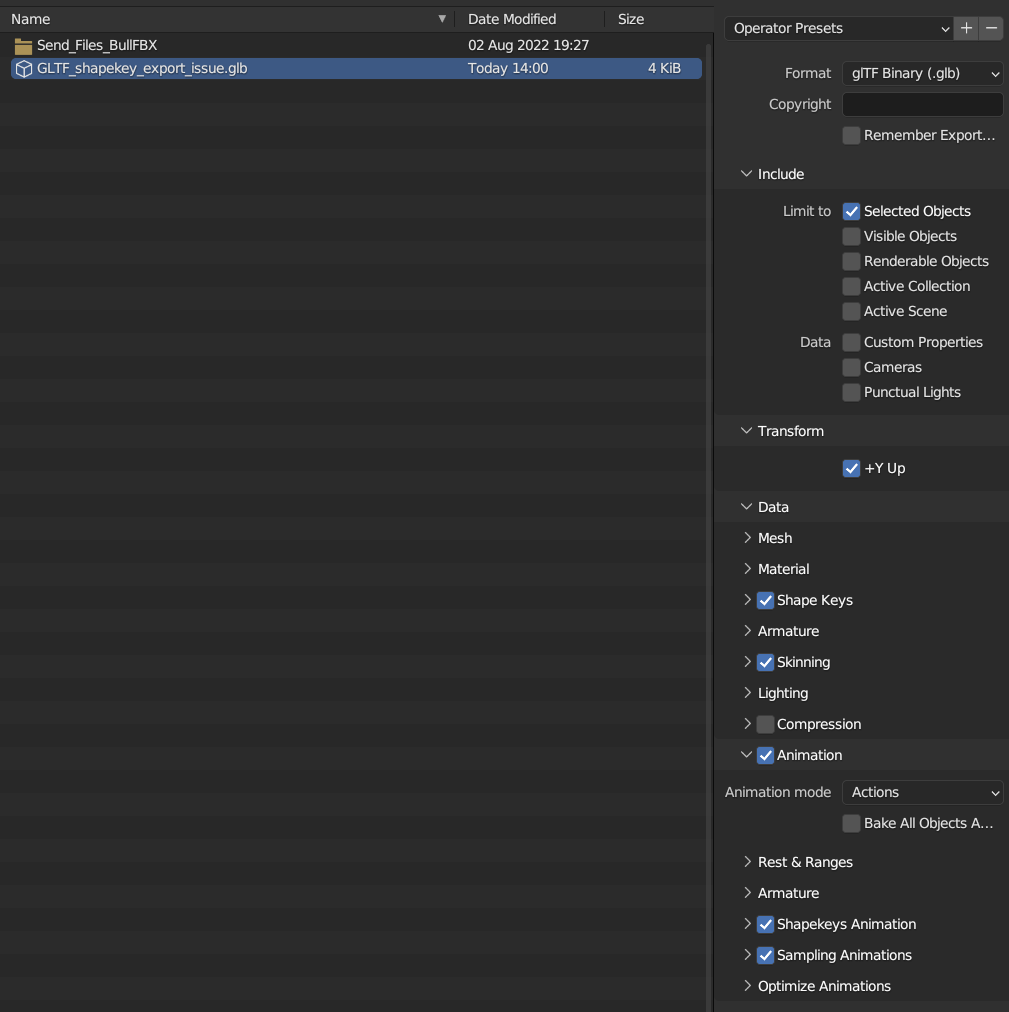This screenshot has height=1012, width=1009.
Task: Enable Punctual Lights data export
Action: (x=851, y=392)
